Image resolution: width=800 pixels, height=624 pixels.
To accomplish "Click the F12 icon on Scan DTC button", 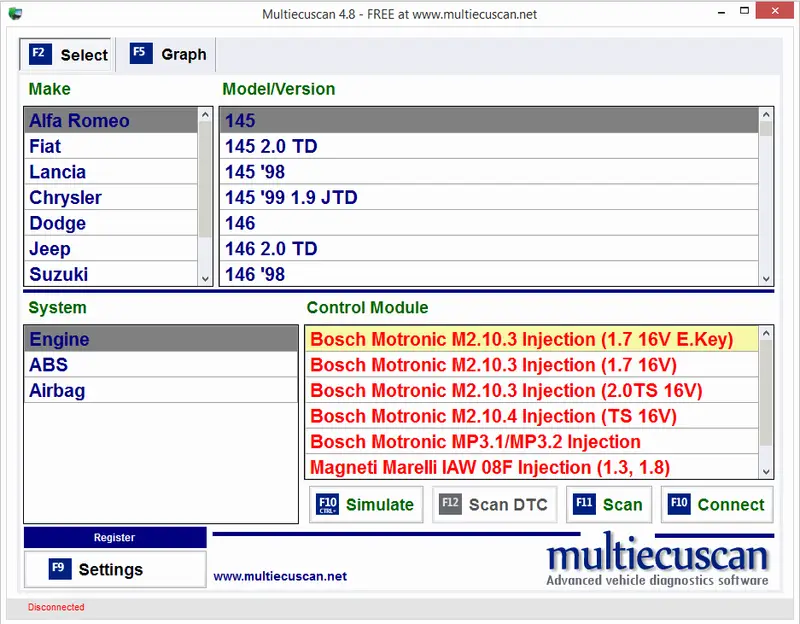I will tap(450, 504).
